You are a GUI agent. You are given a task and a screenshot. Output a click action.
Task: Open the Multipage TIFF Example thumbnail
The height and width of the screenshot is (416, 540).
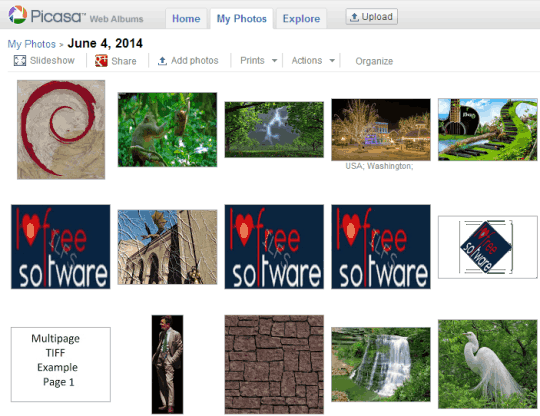(x=61, y=364)
